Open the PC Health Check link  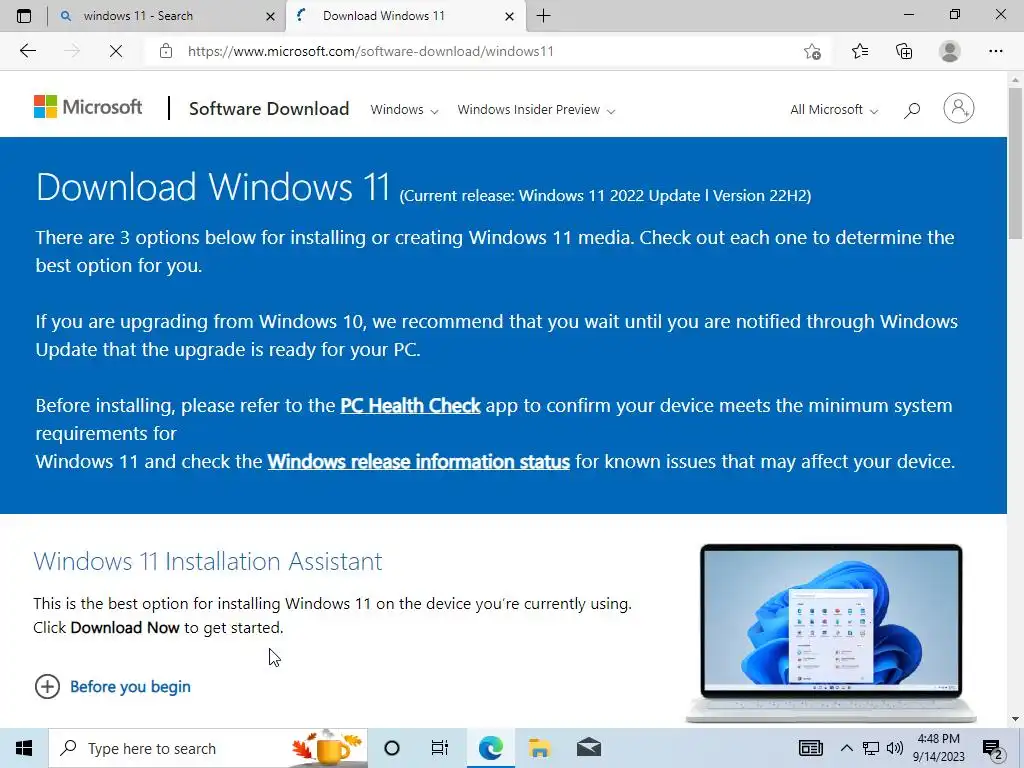tap(410, 406)
